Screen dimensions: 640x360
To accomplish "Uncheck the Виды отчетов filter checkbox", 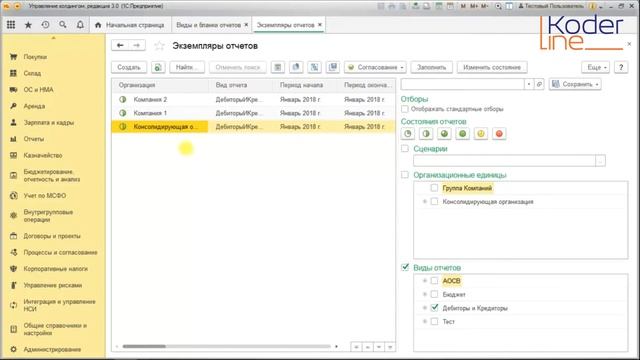I will point(405,267).
